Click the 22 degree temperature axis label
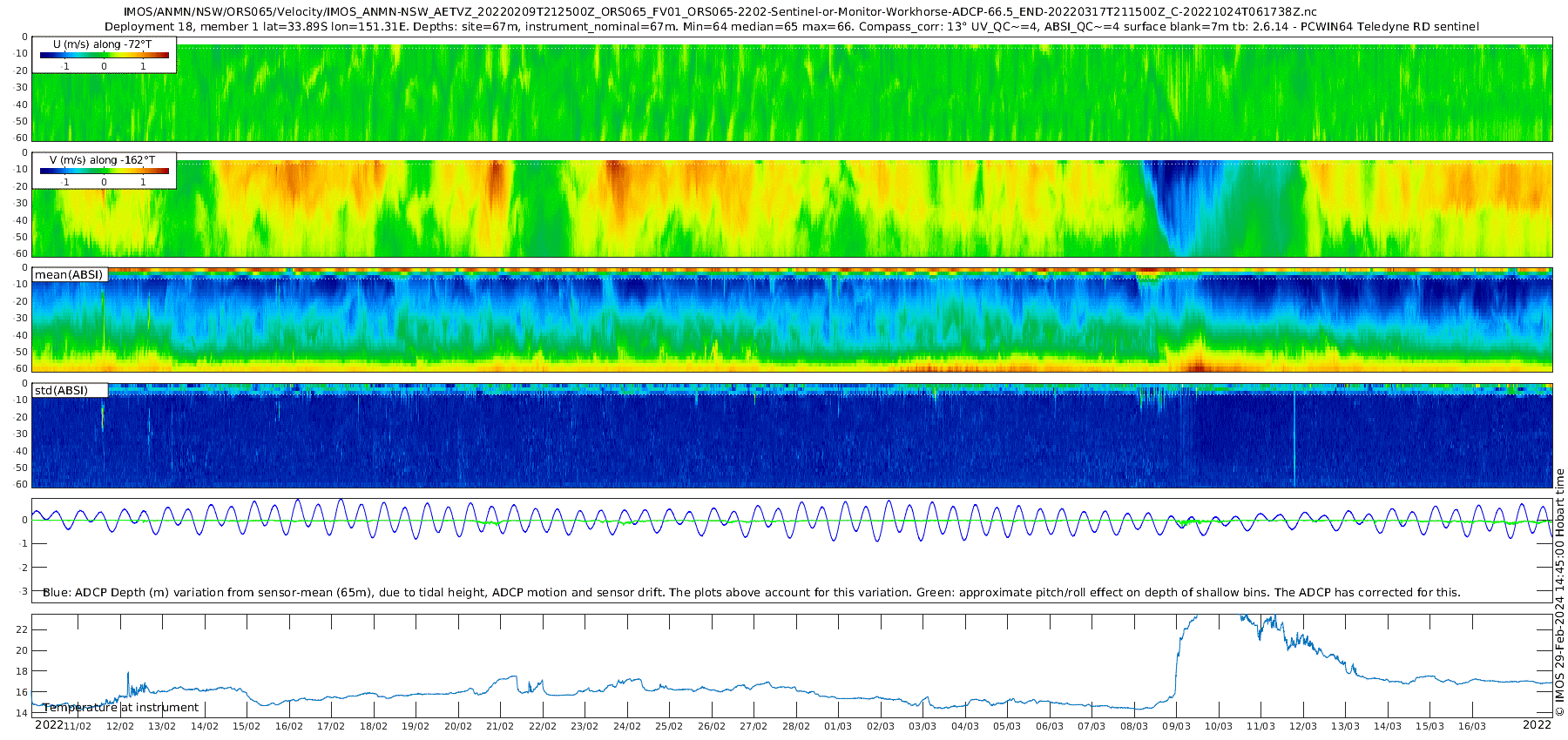The width and height of the screenshot is (1568, 740). point(22,629)
